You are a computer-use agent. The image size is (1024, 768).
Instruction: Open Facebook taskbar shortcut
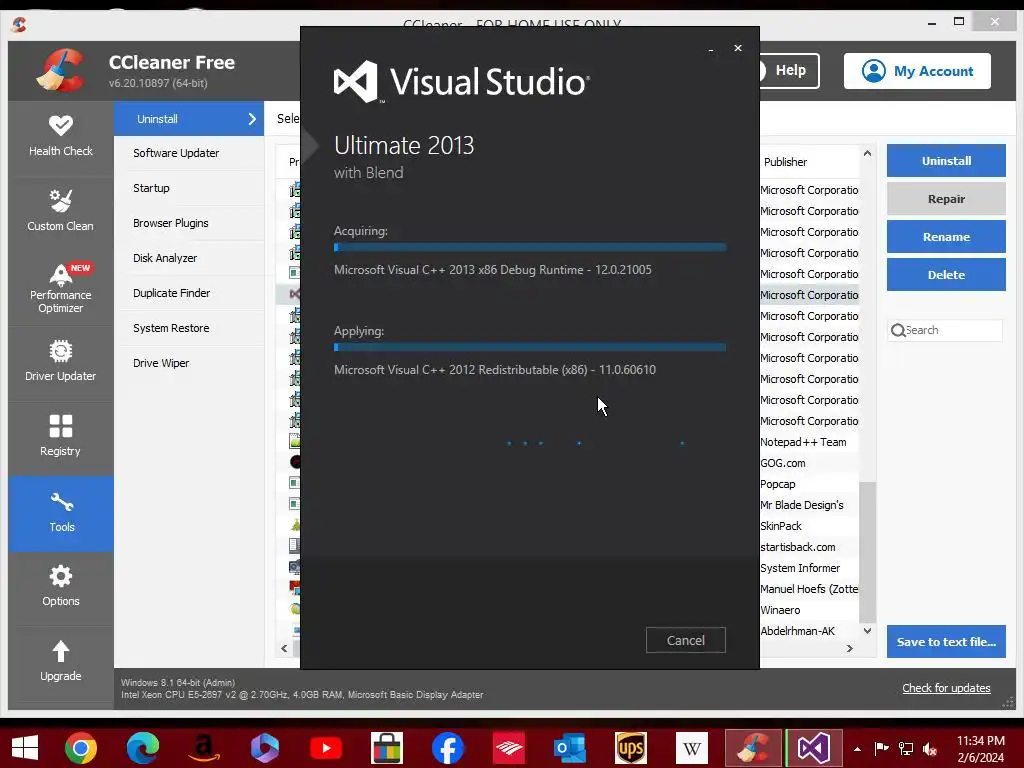(448, 748)
